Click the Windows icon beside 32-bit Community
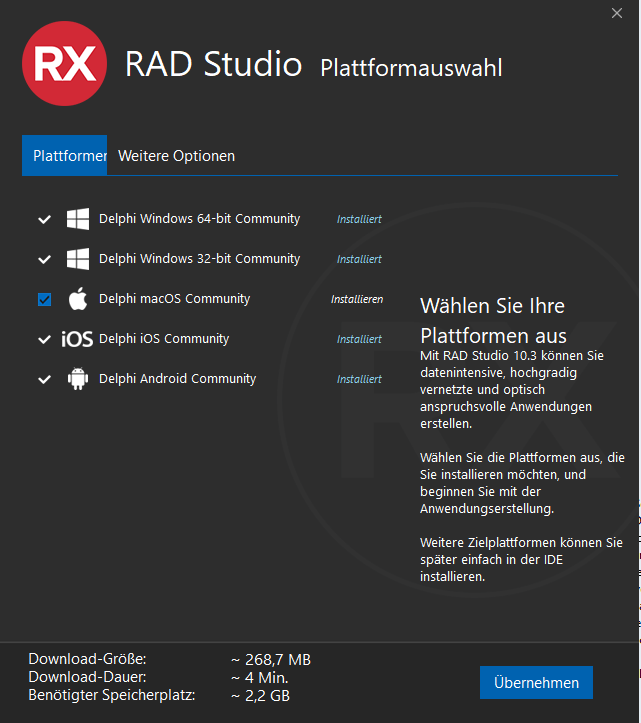The width and height of the screenshot is (641, 723). tap(78, 259)
